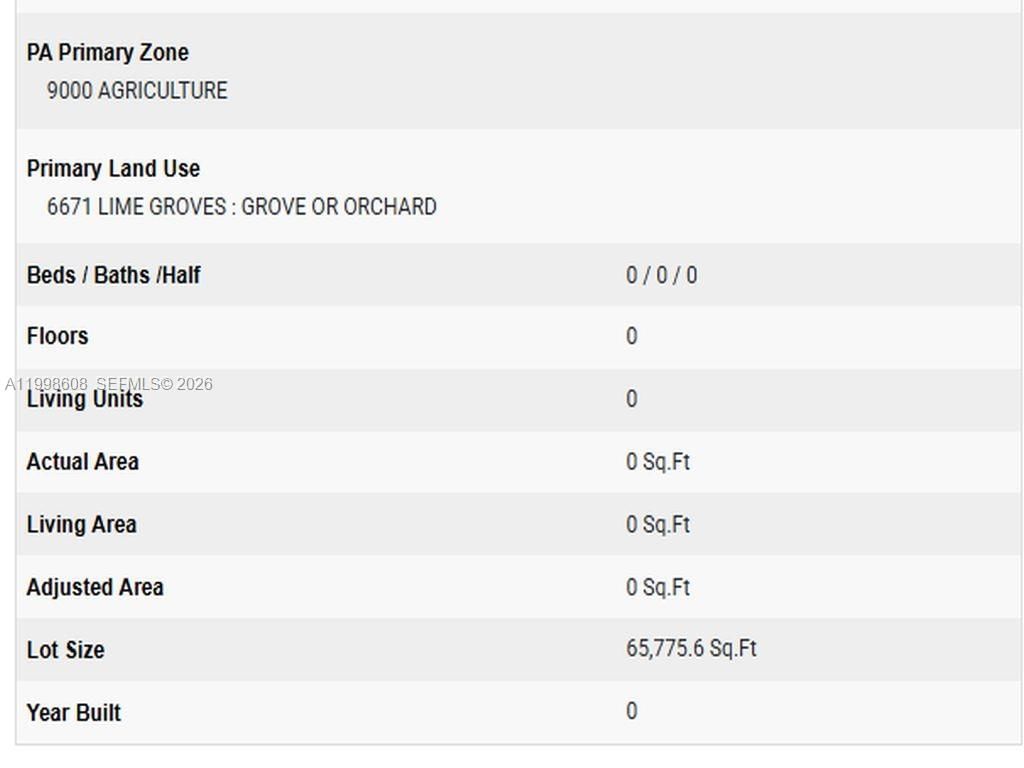Select the Living Area 0 Sq.Ft value
1024x768 pixels.
click(658, 525)
